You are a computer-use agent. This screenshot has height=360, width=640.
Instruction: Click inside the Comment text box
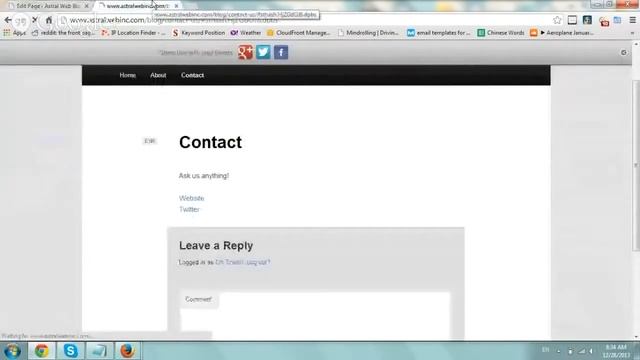point(315,314)
